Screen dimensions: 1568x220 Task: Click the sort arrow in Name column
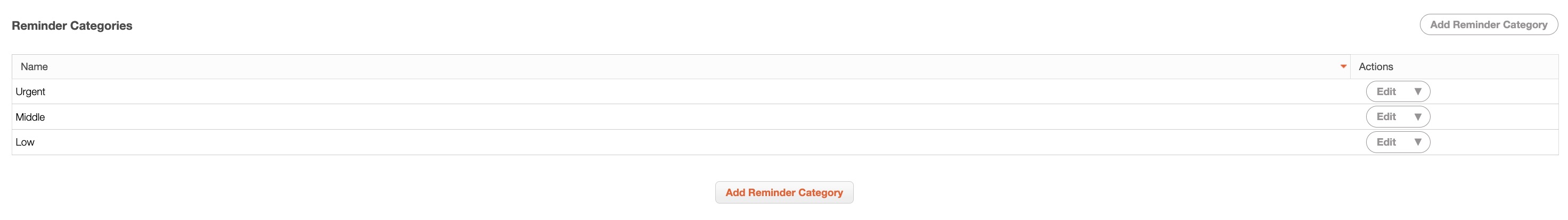(x=1343, y=67)
